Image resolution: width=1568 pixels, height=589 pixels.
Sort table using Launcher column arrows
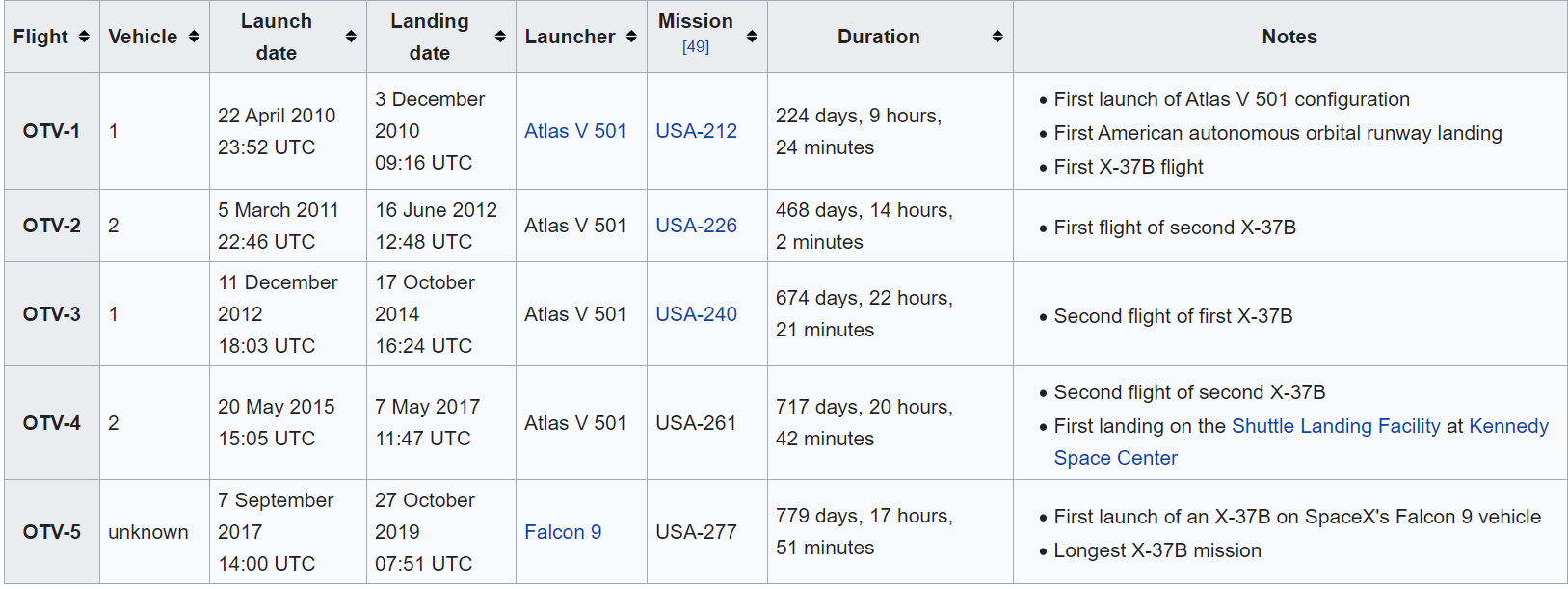(631, 37)
